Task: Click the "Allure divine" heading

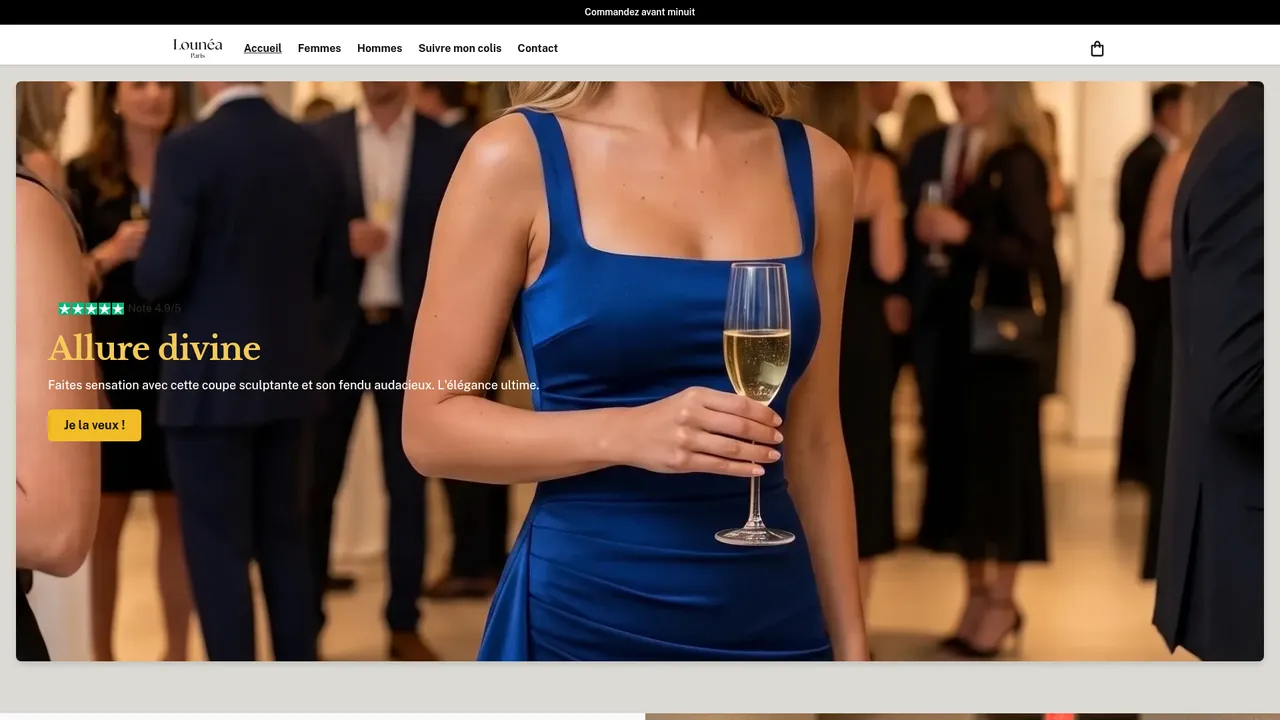Action: tap(154, 348)
